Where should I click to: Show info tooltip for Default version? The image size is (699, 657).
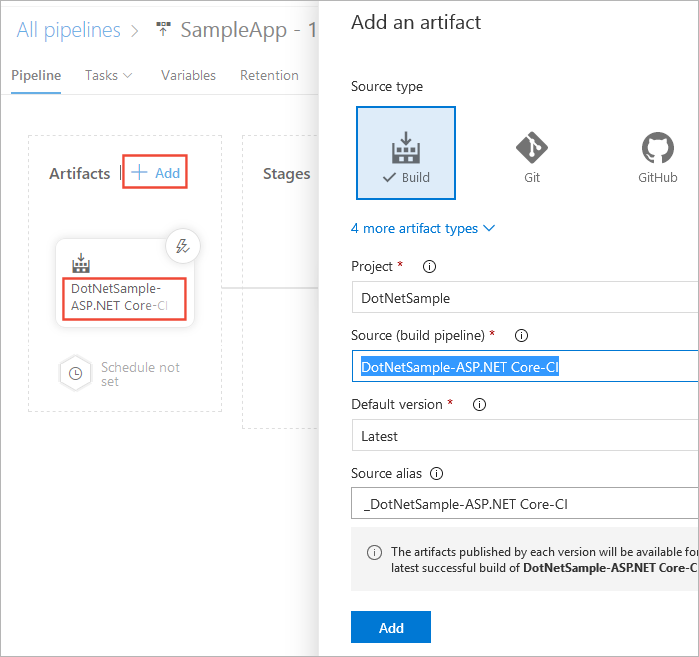[x=479, y=404]
